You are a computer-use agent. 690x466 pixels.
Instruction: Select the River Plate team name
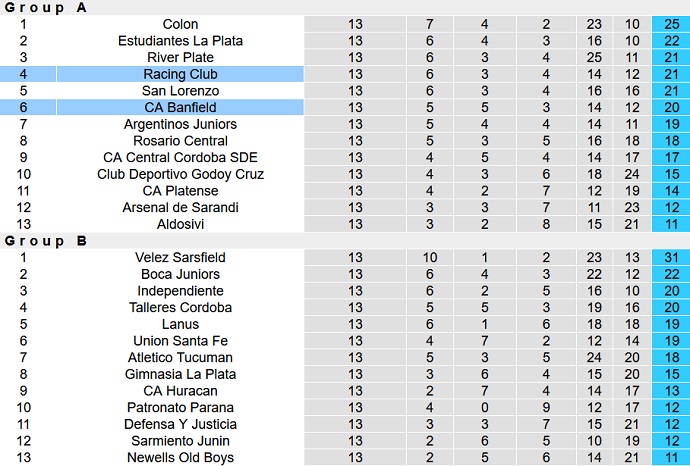coord(180,58)
